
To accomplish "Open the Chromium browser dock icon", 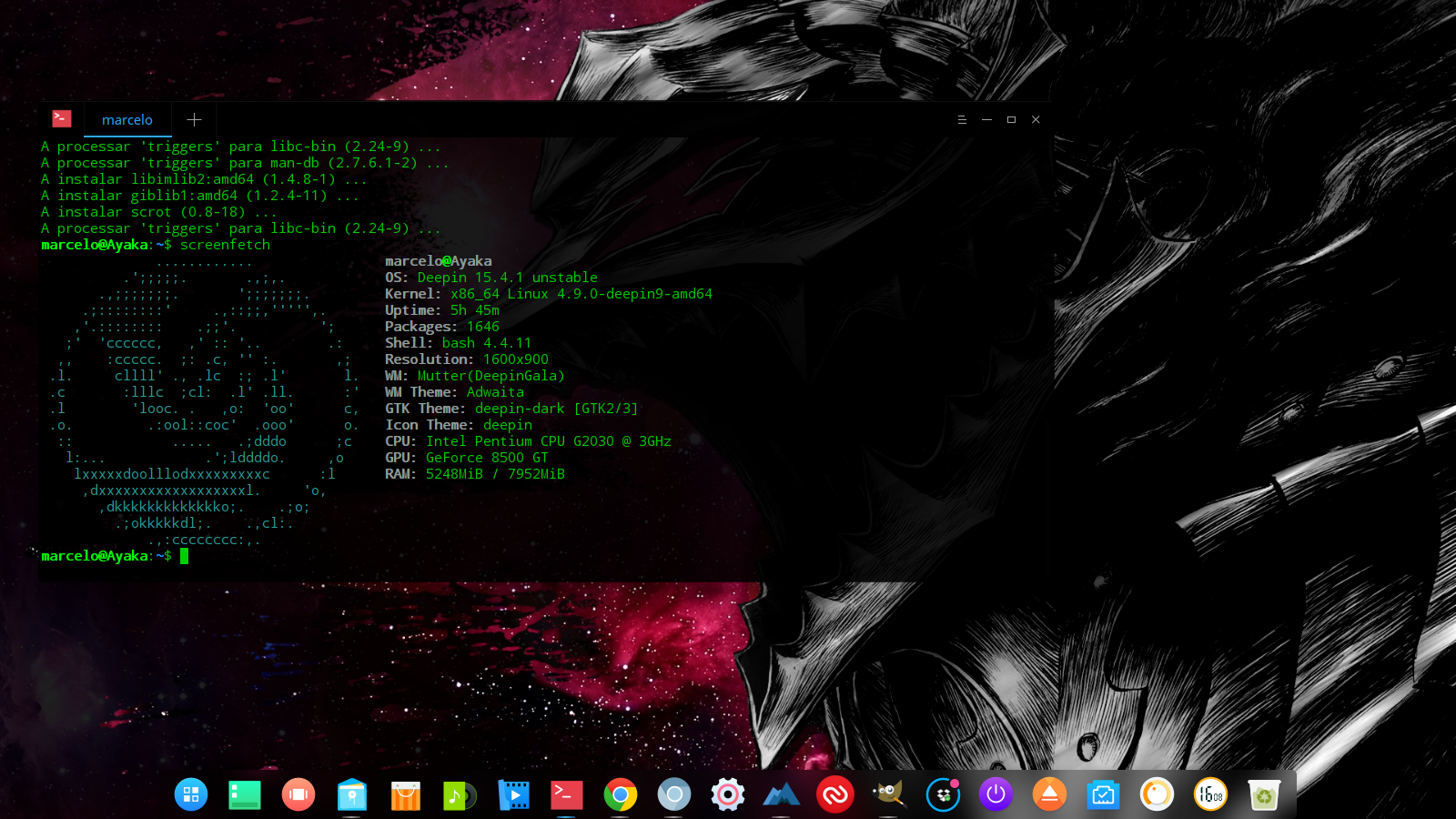I will 674,794.
